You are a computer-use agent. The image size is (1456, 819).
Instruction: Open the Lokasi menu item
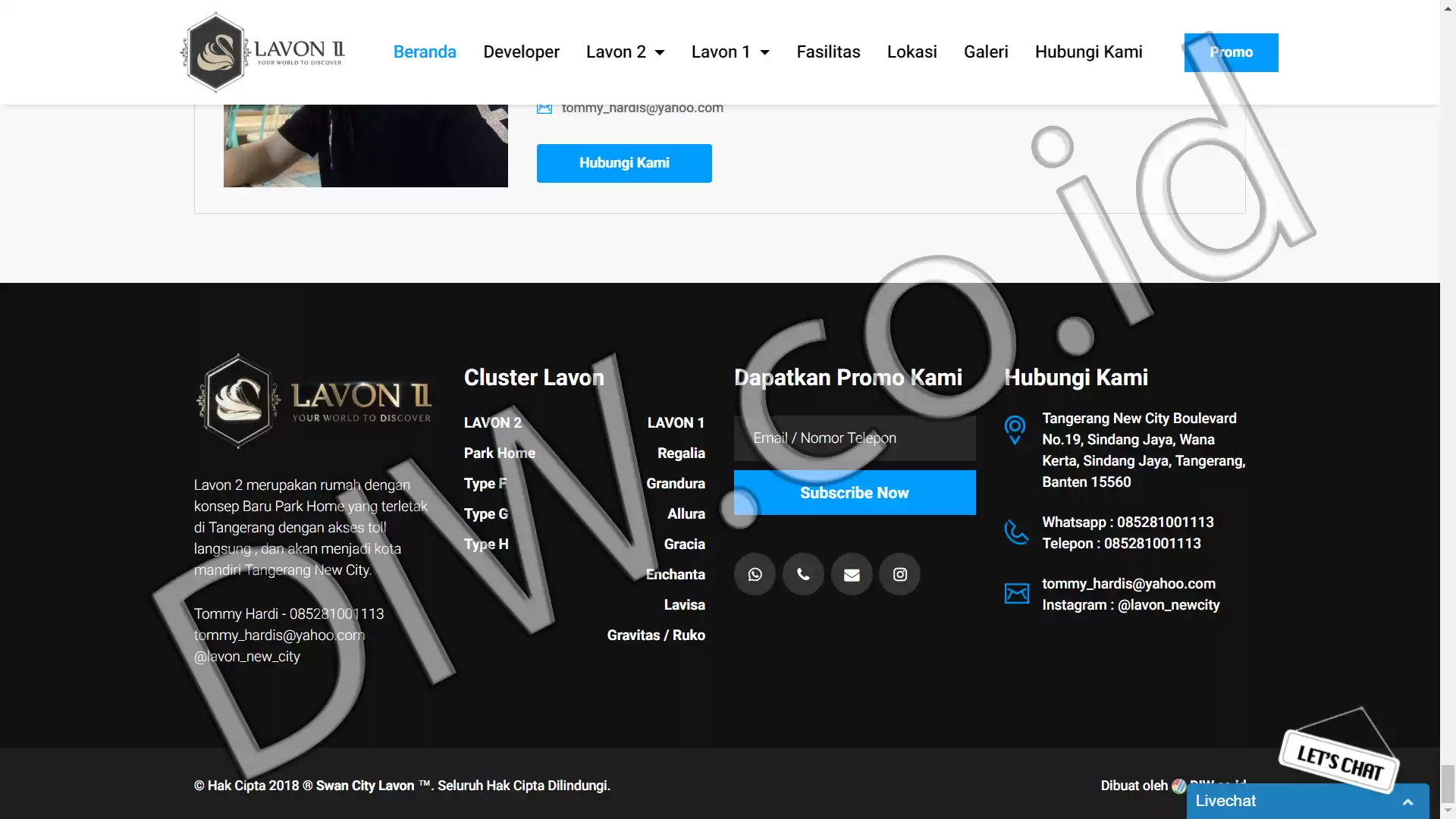[912, 52]
